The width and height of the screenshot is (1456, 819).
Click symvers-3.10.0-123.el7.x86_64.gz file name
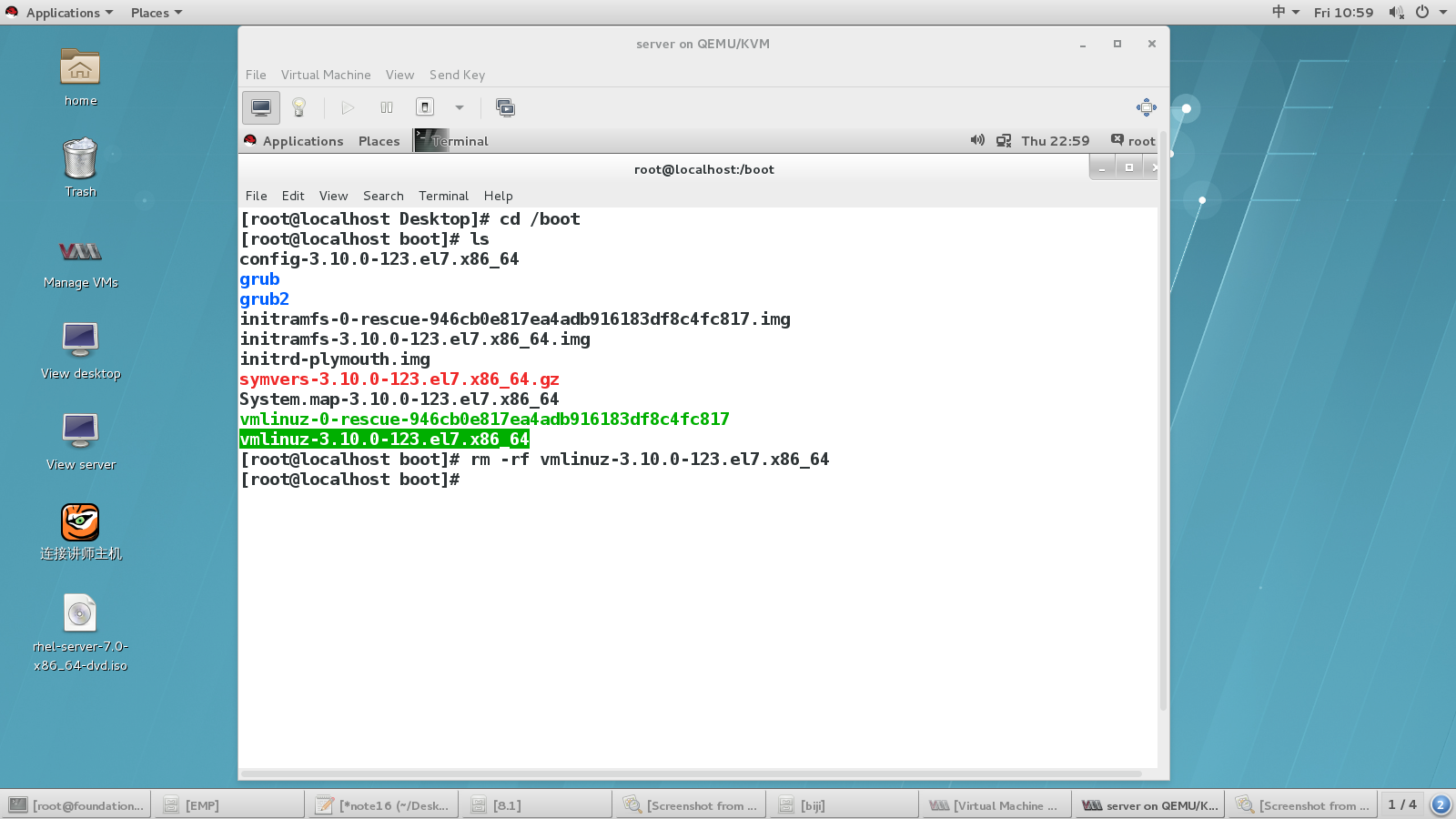(x=399, y=379)
